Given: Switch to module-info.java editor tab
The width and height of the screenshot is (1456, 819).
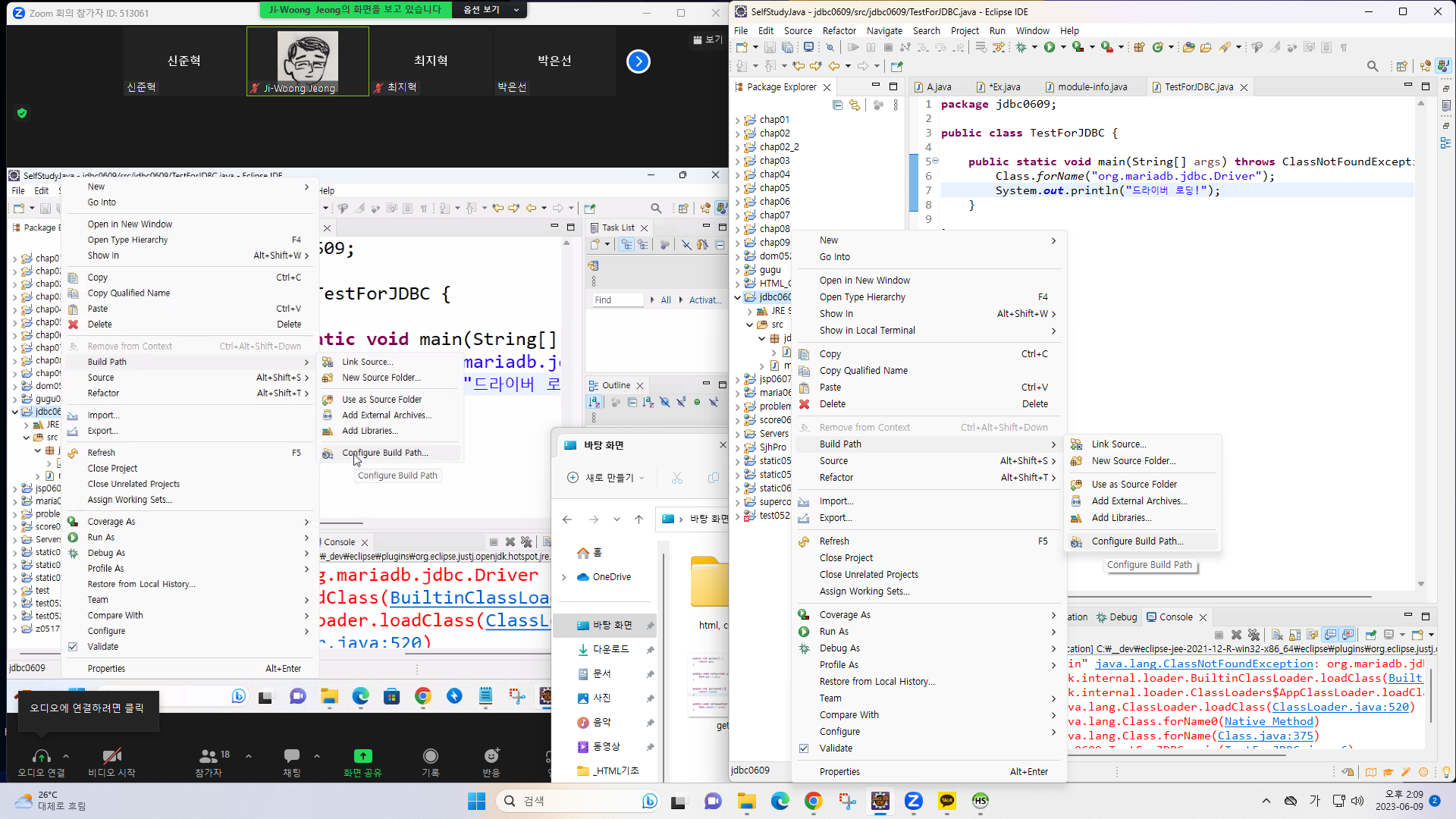Looking at the screenshot, I should point(1092,87).
